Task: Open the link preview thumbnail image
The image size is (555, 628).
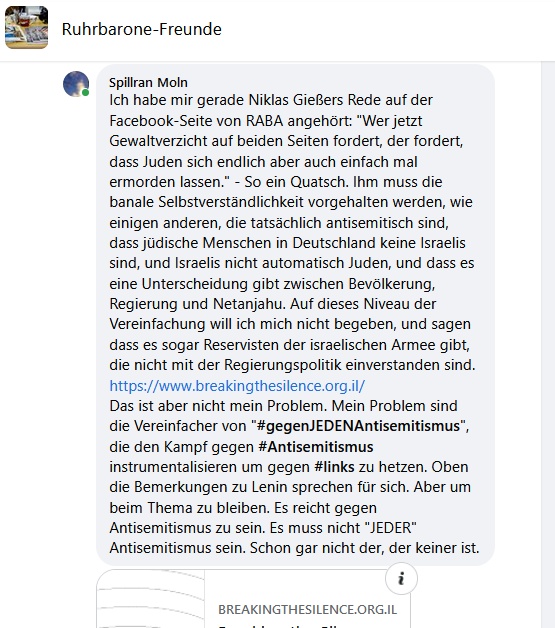Action: tap(151, 599)
